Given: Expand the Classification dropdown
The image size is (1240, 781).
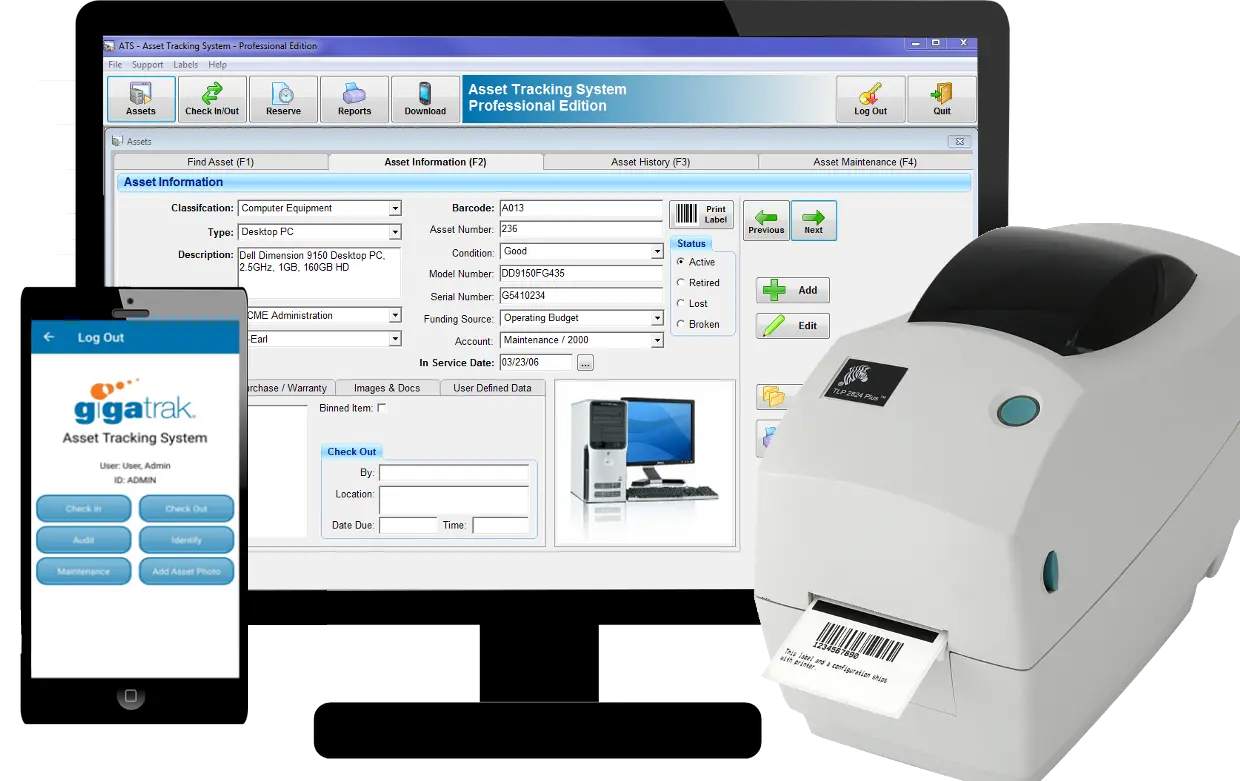Looking at the screenshot, I should point(395,209).
